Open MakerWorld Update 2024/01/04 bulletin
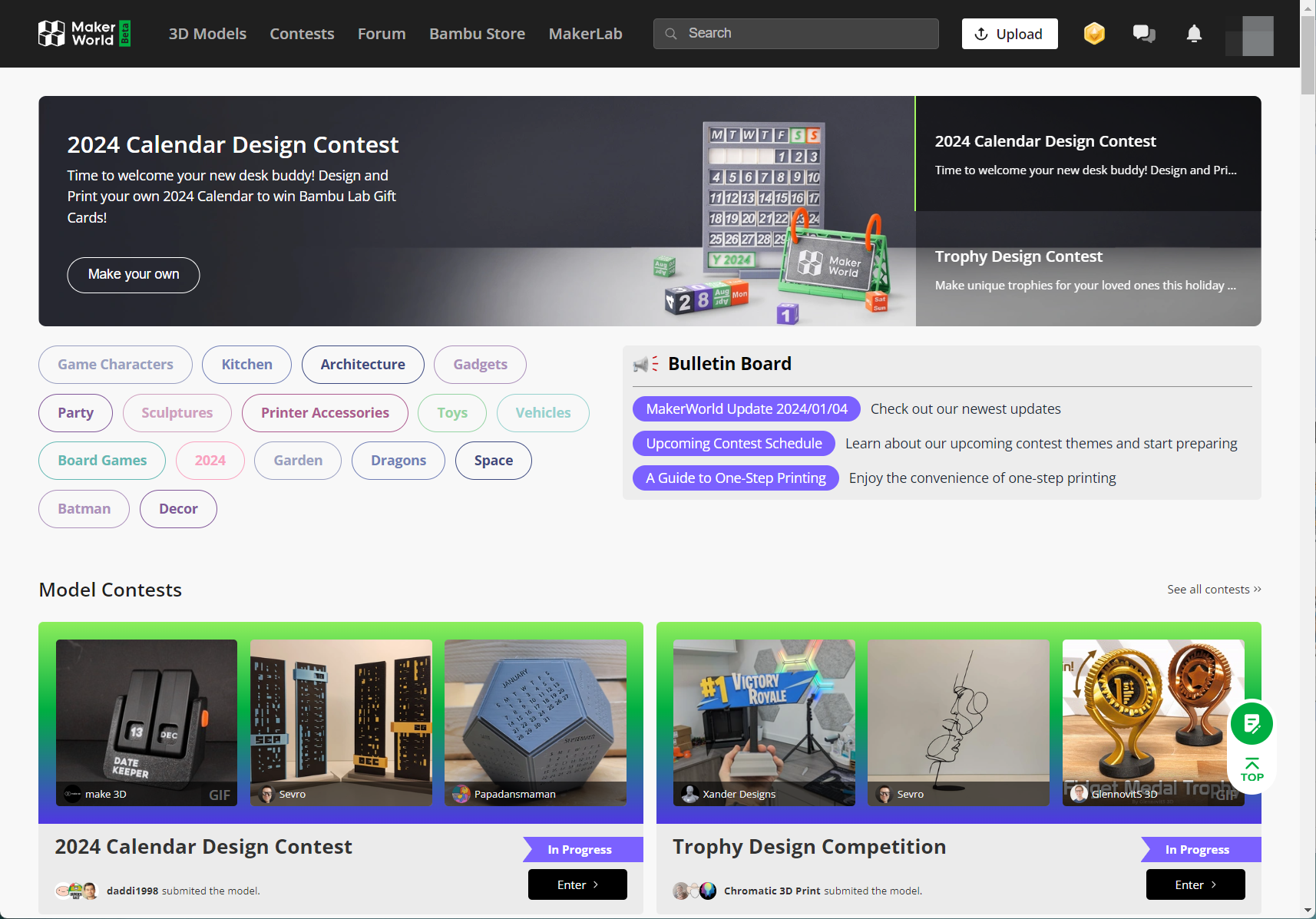 click(x=746, y=409)
